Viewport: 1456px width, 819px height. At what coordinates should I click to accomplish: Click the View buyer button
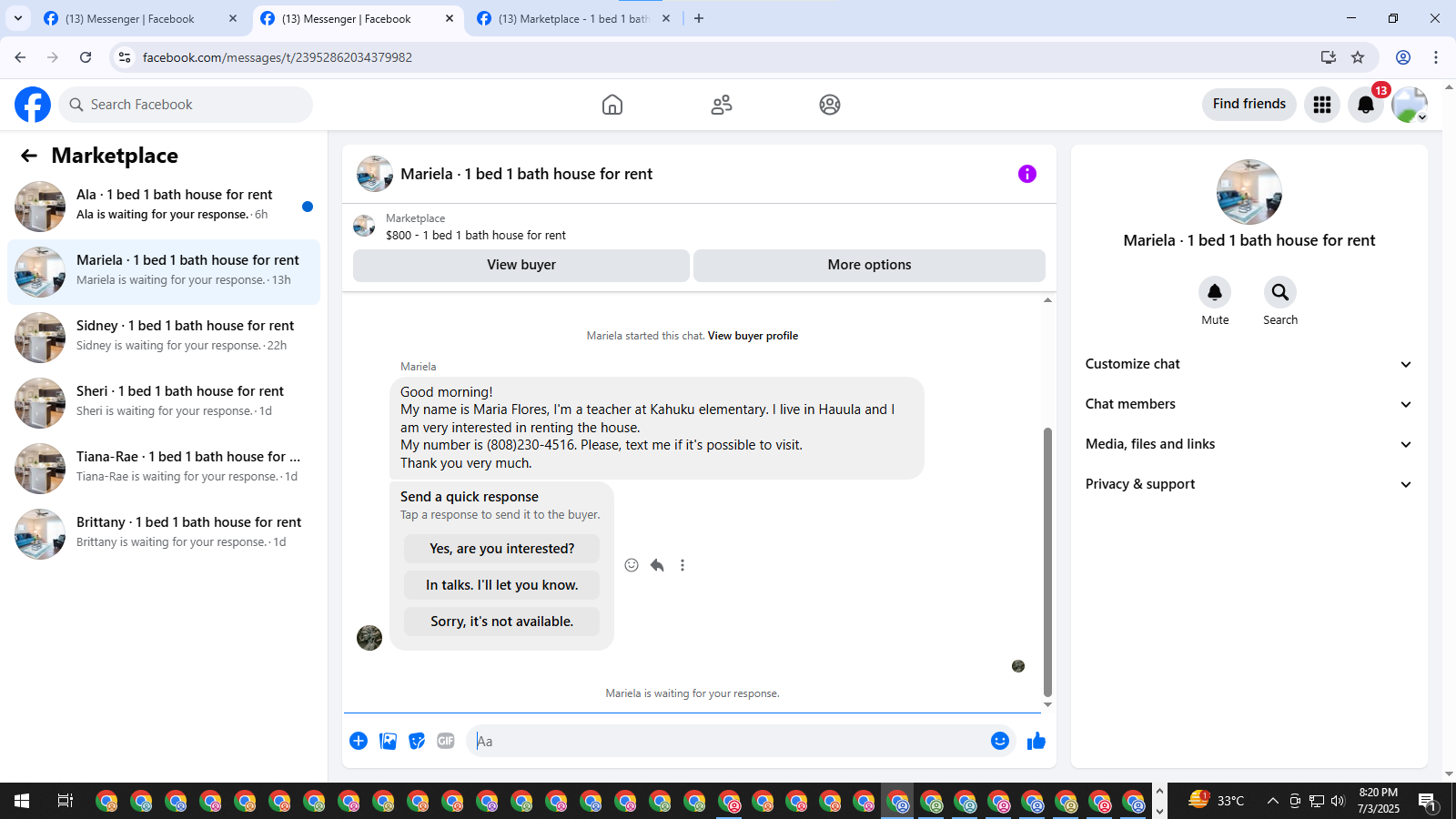pyautogui.click(x=521, y=265)
